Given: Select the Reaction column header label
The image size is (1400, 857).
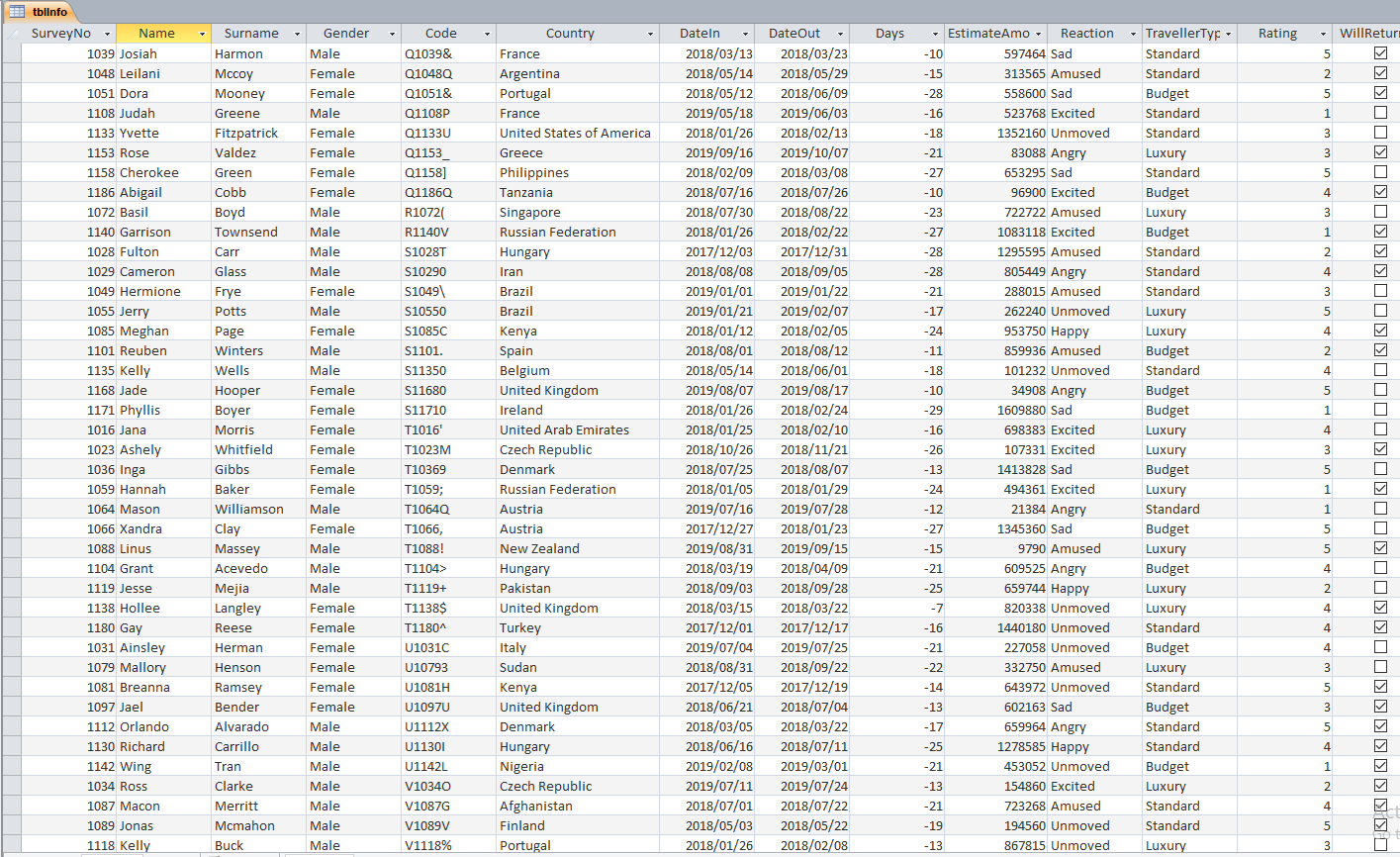Looking at the screenshot, I should [x=1086, y=34].
